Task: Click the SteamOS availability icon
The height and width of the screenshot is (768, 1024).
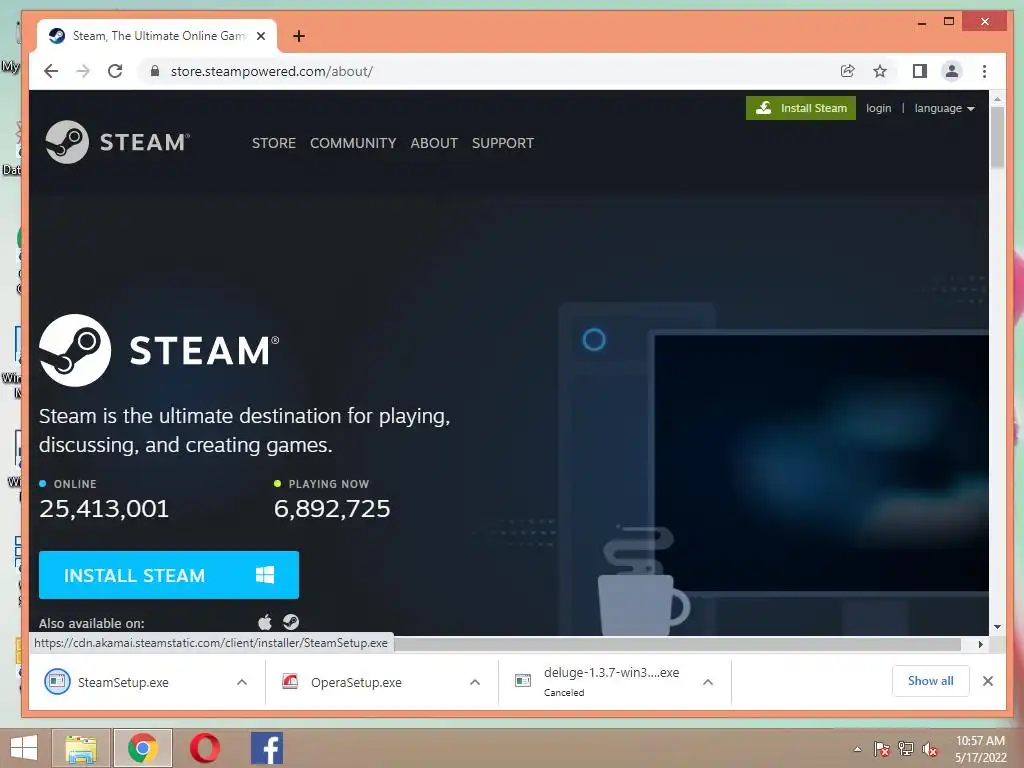Action: 291,622
